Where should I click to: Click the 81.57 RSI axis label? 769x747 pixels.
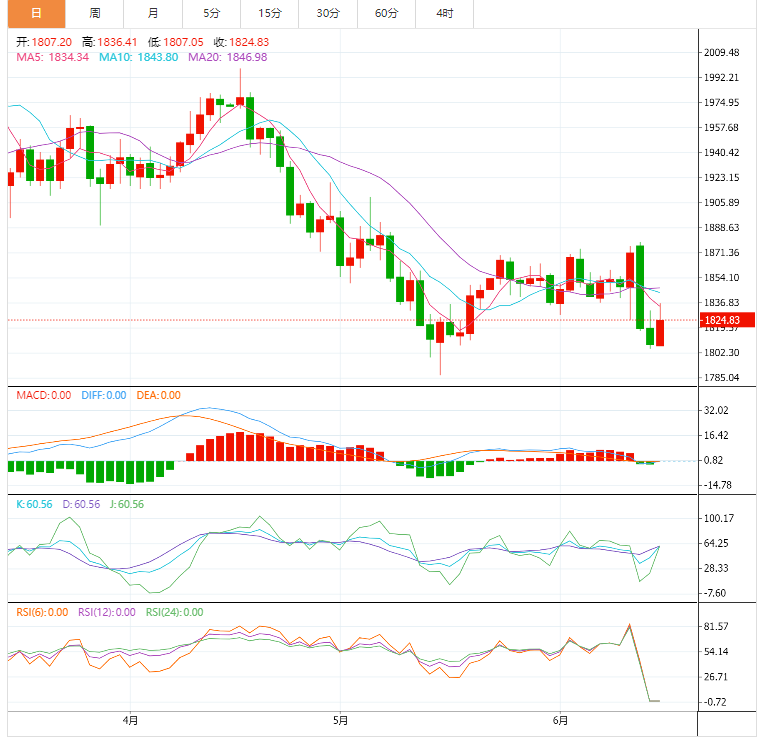pos(716,626)
